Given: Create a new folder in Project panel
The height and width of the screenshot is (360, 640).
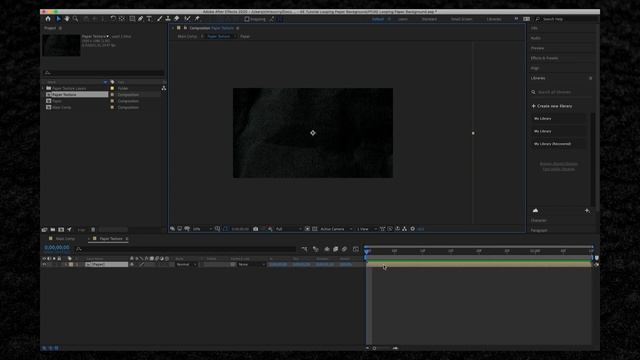Looking at the screenshot, I should (53, 230).
